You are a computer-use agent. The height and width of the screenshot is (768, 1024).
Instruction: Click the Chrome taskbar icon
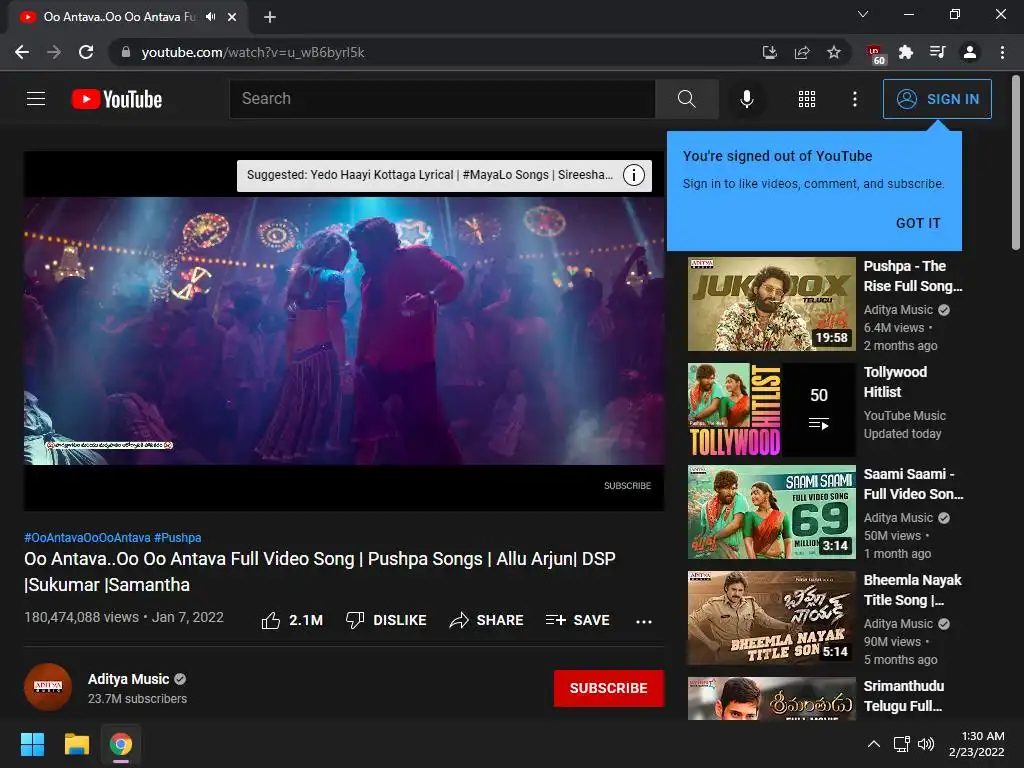pyautogui.click(x=121, y=744)
